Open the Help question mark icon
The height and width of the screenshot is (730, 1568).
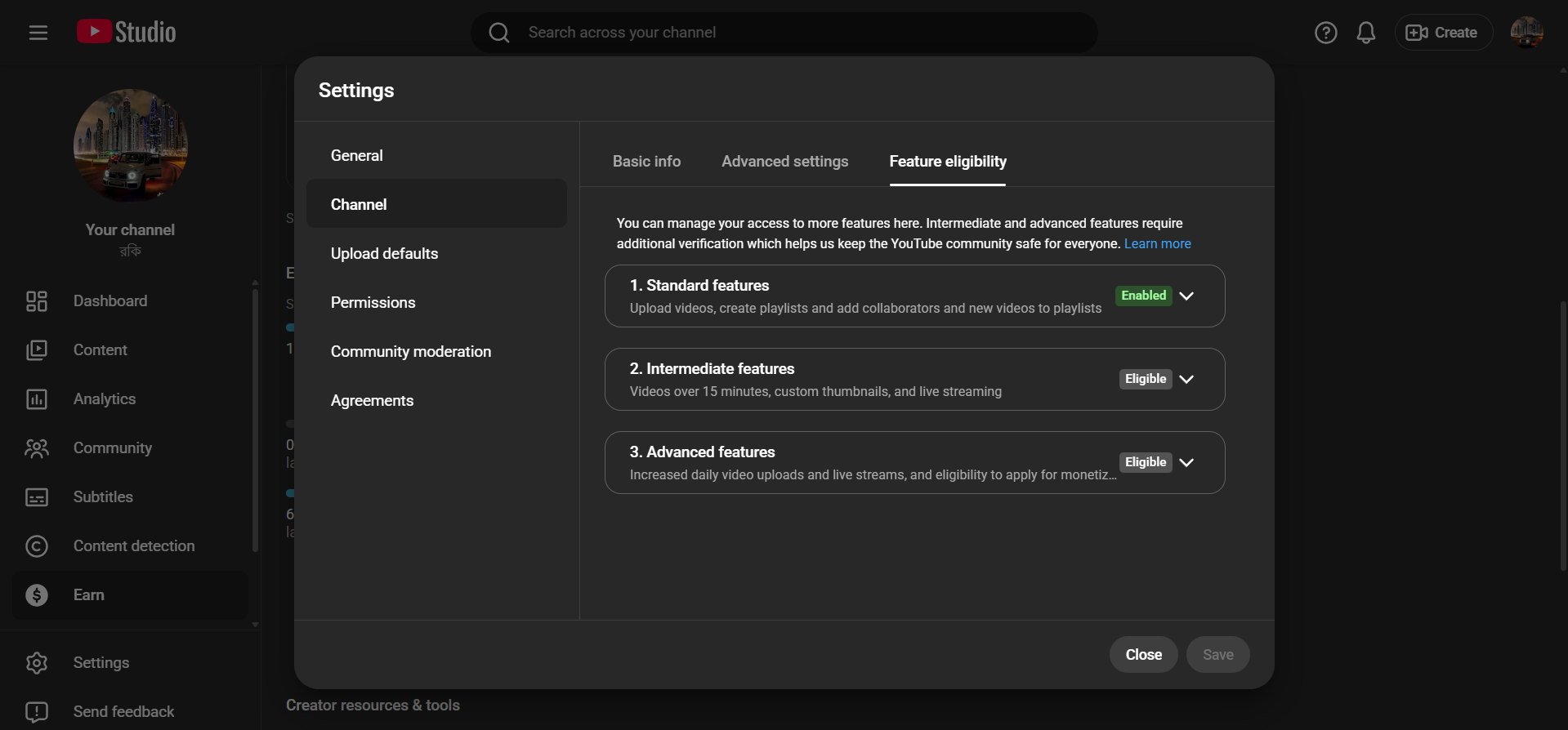tap(1325, 33)
